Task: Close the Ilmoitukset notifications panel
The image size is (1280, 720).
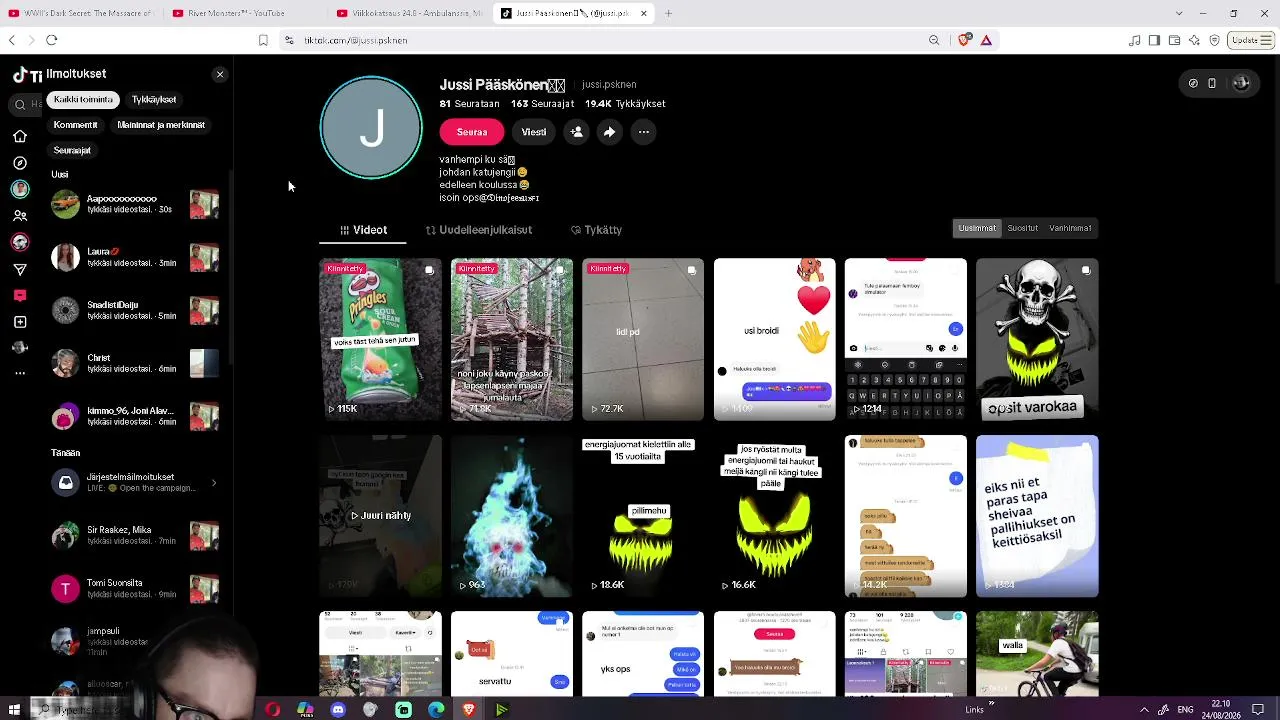Action: pyautogui.click(x=220, y=74)
